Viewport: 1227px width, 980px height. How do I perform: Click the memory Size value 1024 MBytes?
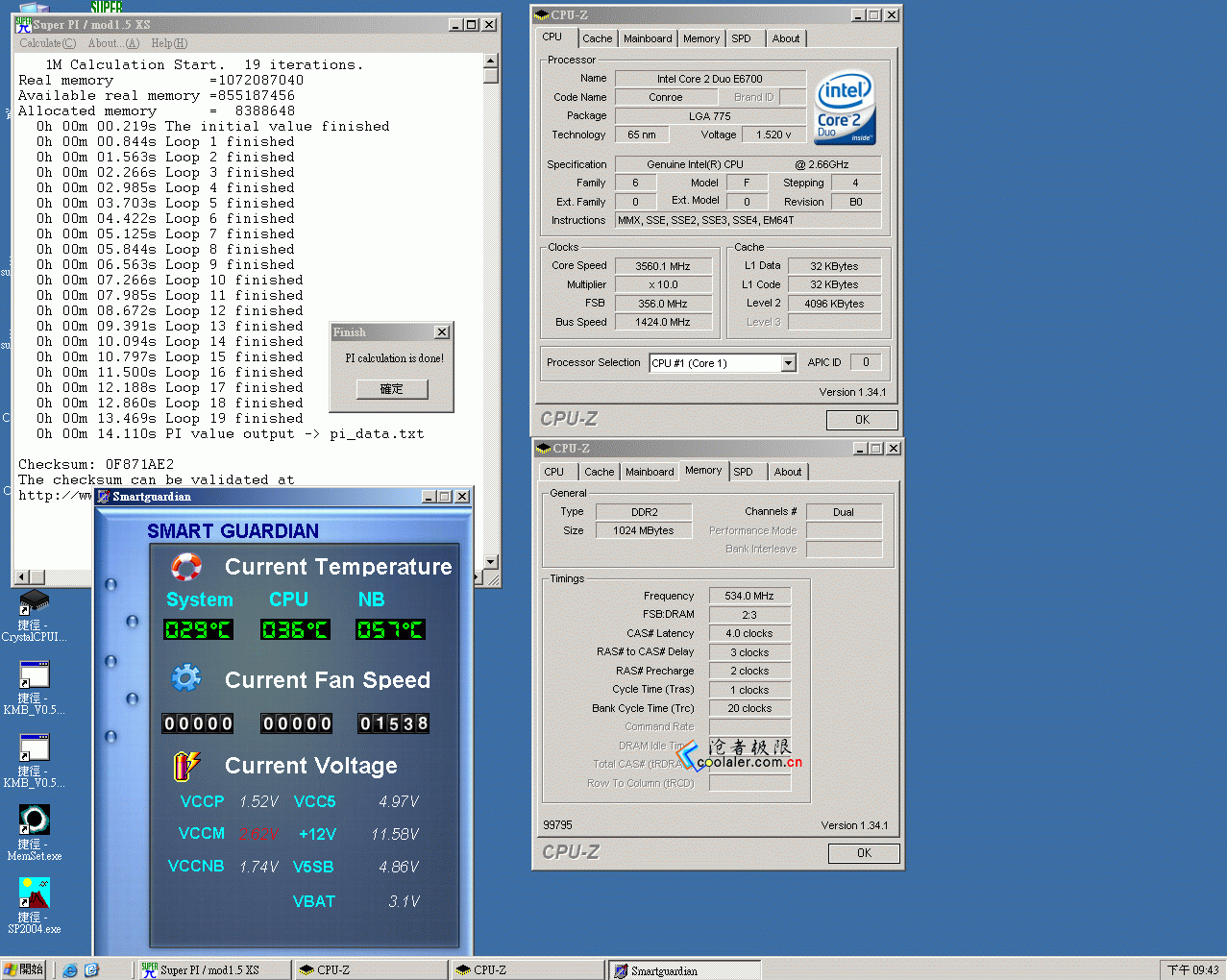pos(644,530)
